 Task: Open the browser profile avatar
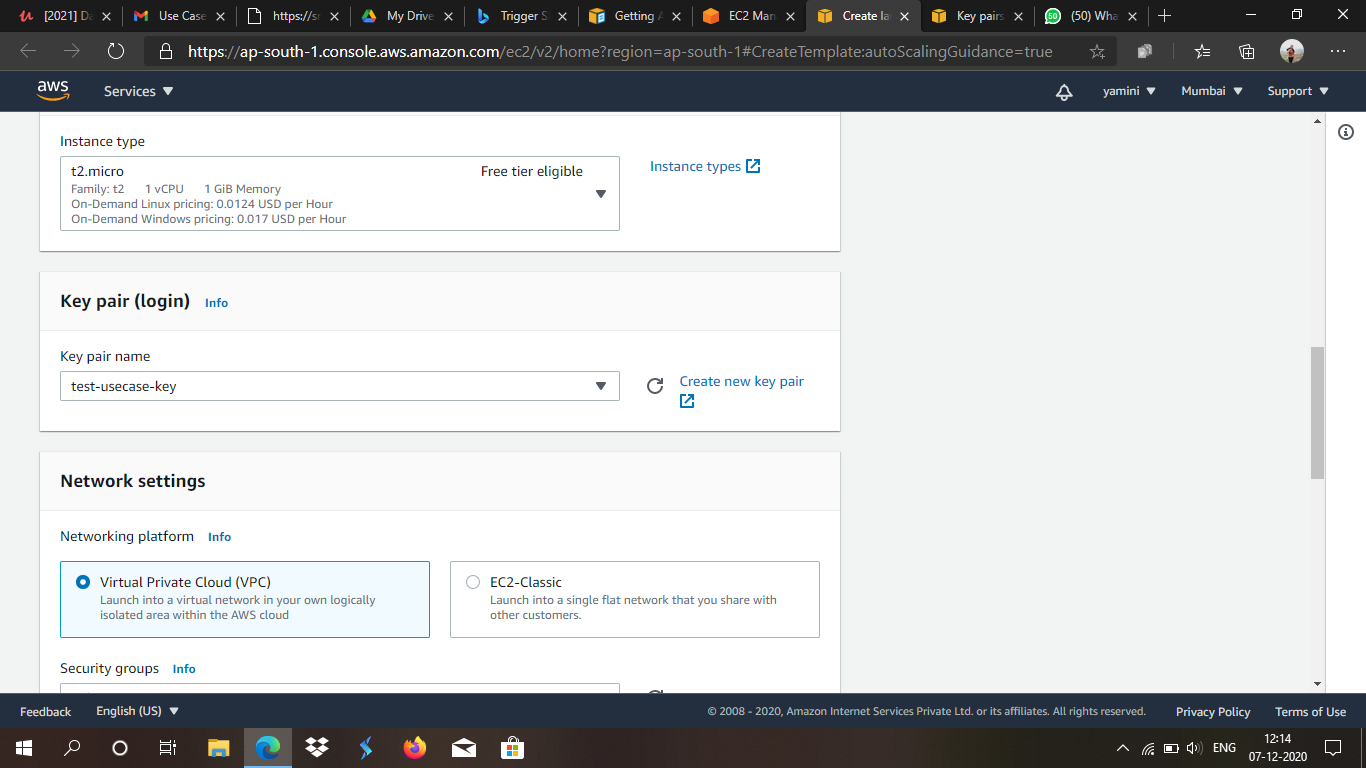tap(1292, 51)
